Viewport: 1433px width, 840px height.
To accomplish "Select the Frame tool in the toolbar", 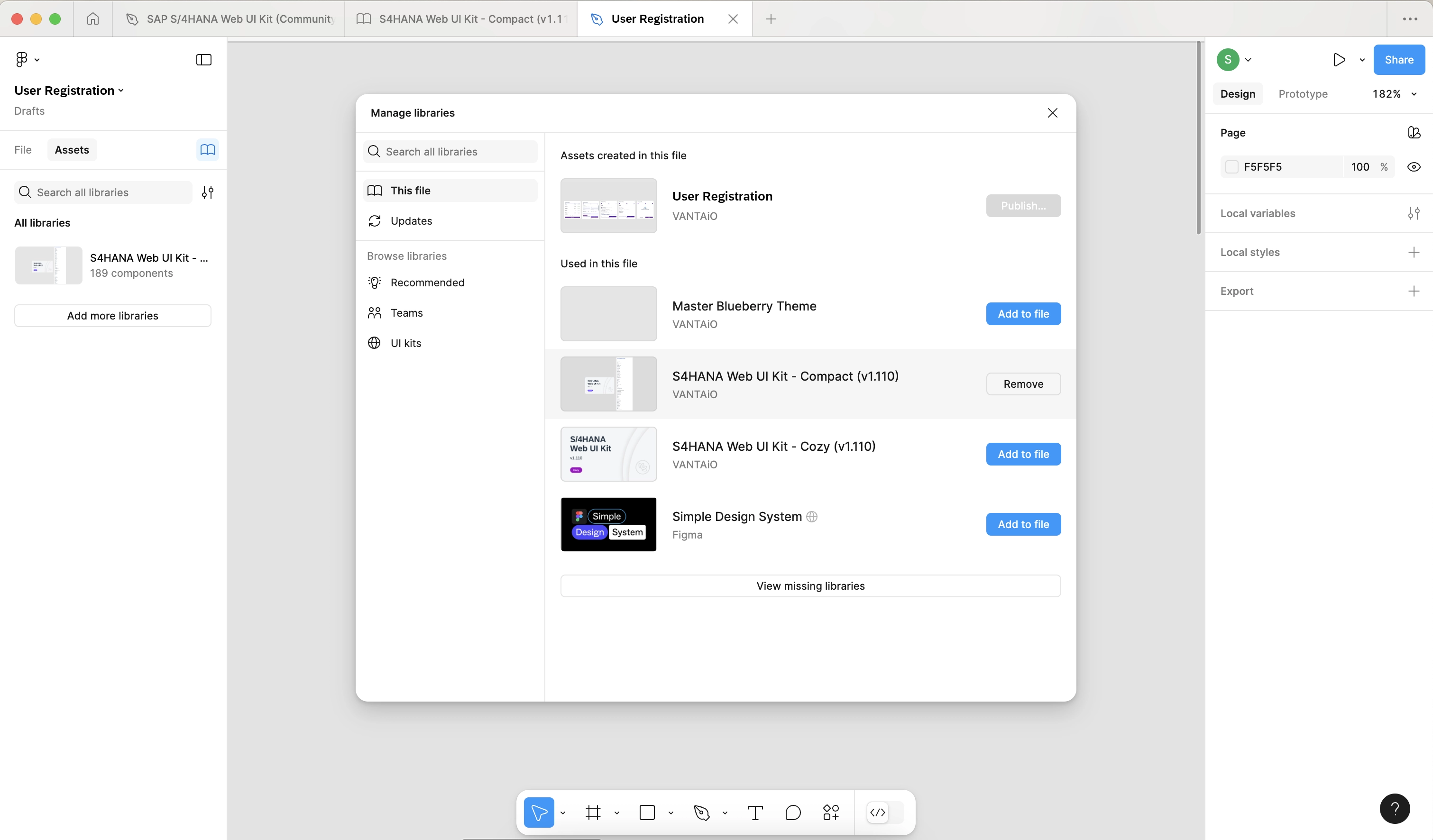I will [x=593, y=813].
